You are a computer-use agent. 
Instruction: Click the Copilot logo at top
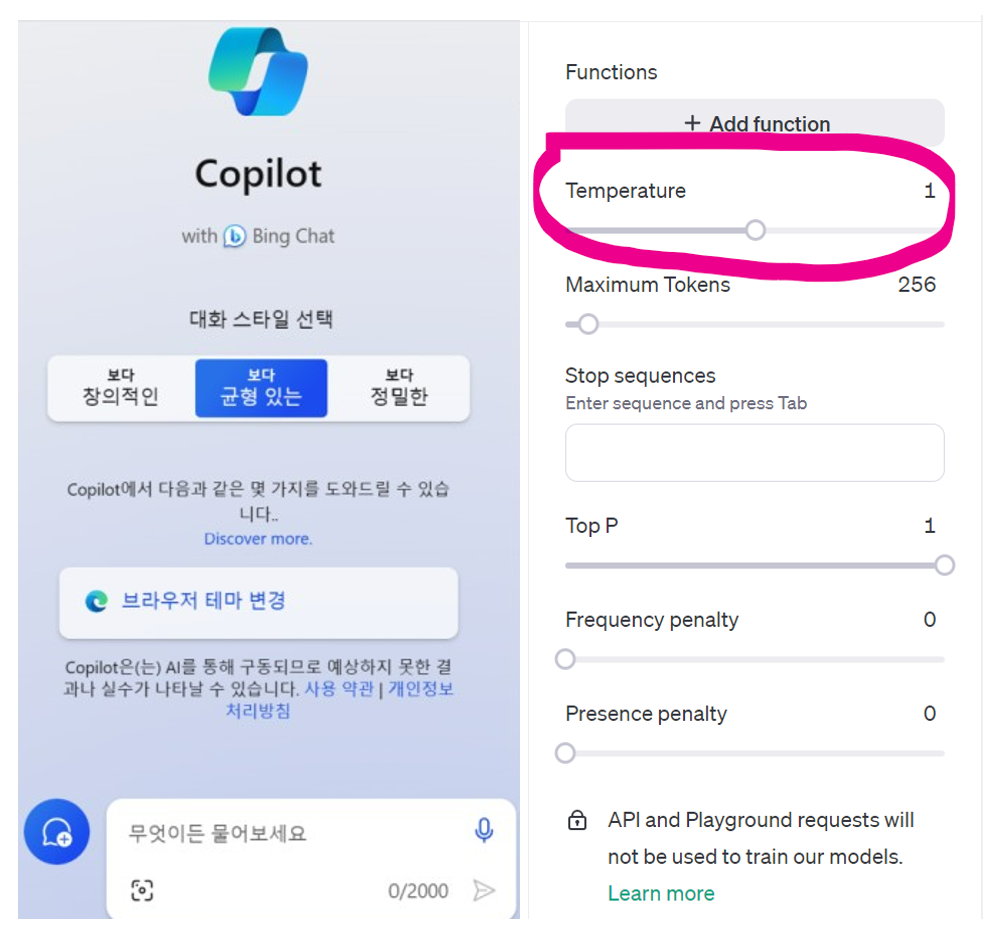tap(258, 71)
